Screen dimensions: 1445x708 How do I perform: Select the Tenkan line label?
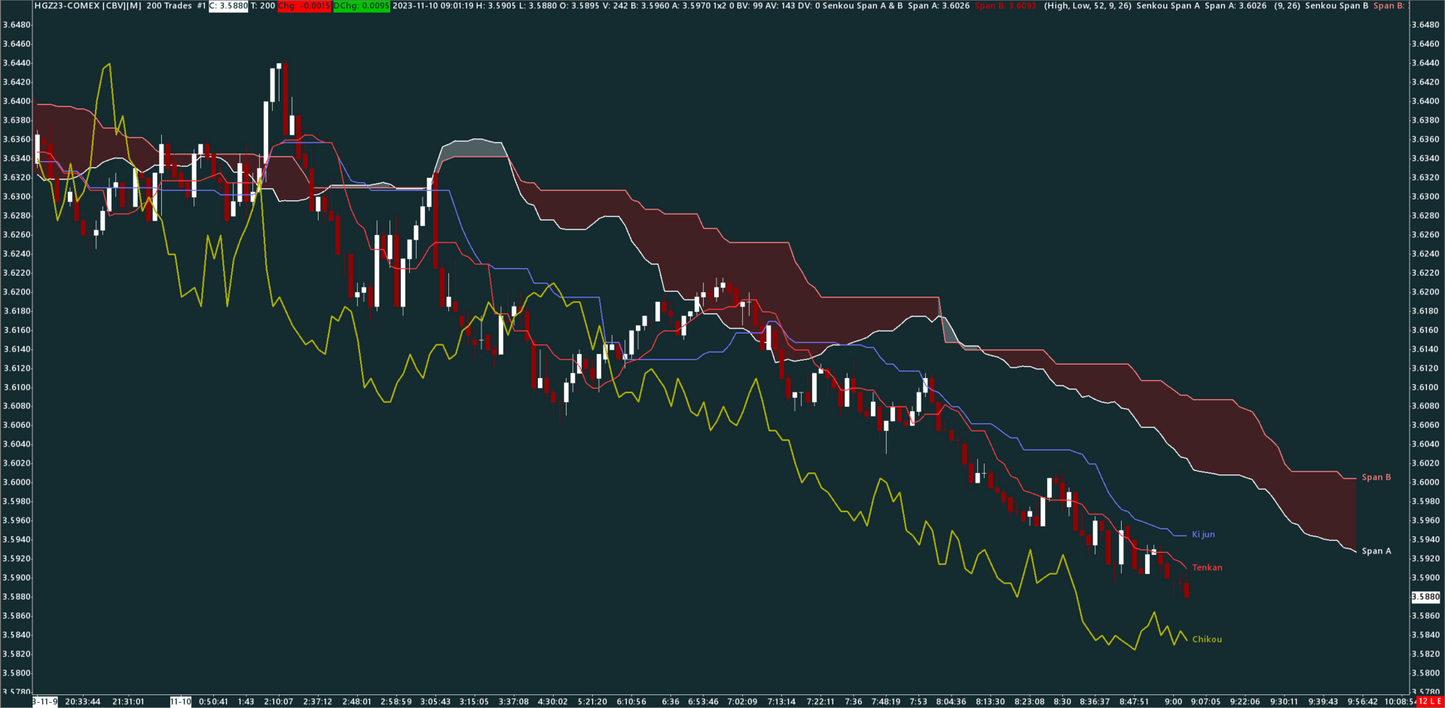pyautogui.click(x=1207, y=568)
